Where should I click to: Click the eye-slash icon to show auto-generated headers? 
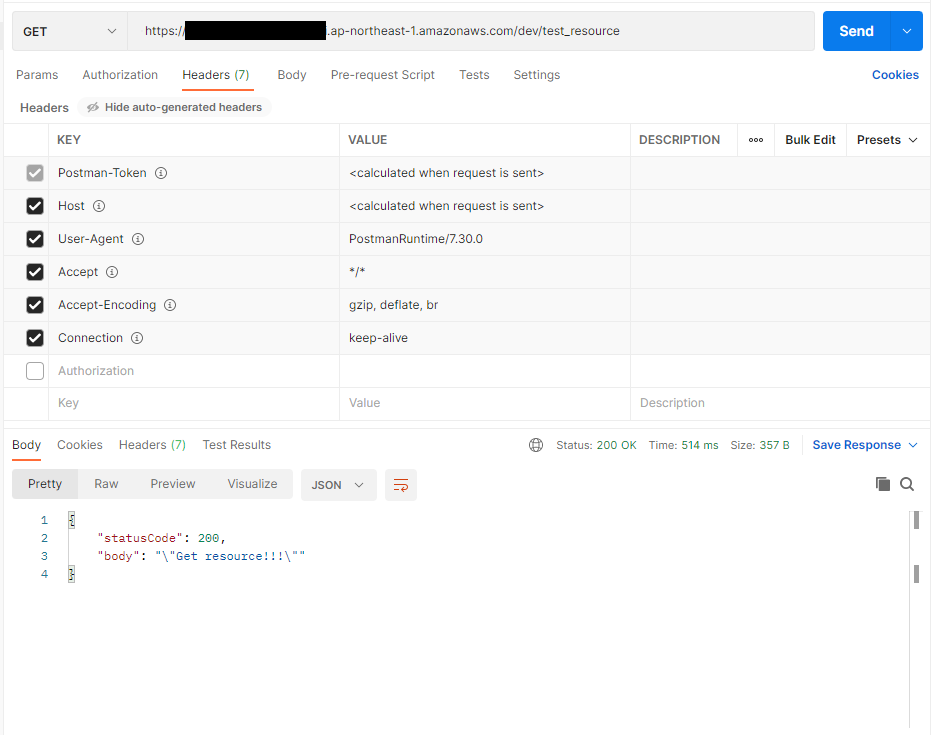pos(93,107)
